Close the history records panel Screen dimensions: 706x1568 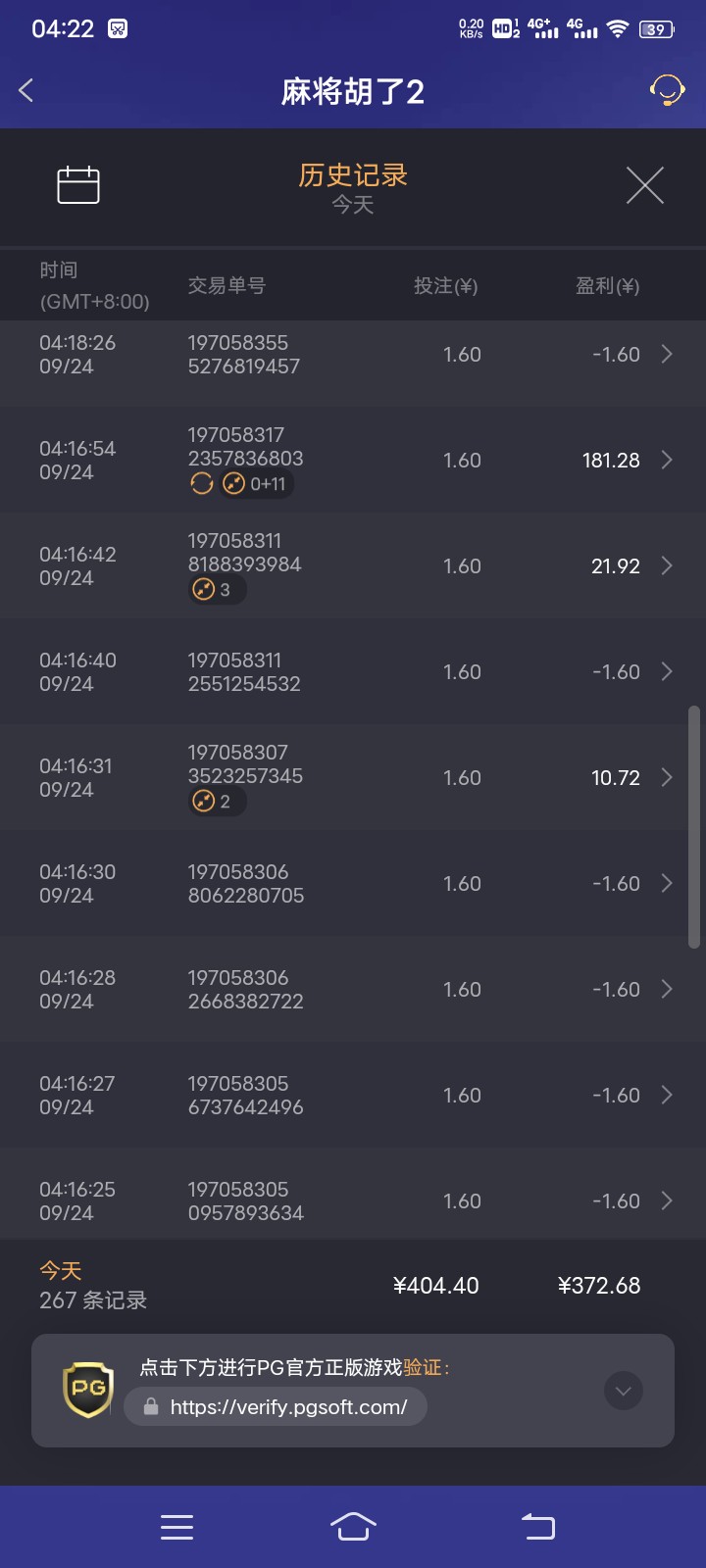pos(644,185)
